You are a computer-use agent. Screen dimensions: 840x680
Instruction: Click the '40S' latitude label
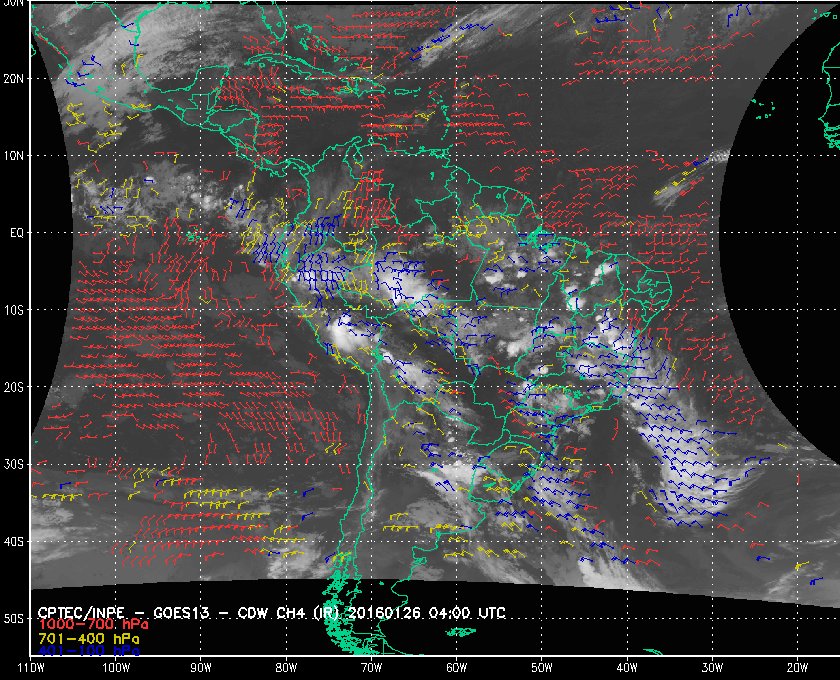tap(14, 542)
